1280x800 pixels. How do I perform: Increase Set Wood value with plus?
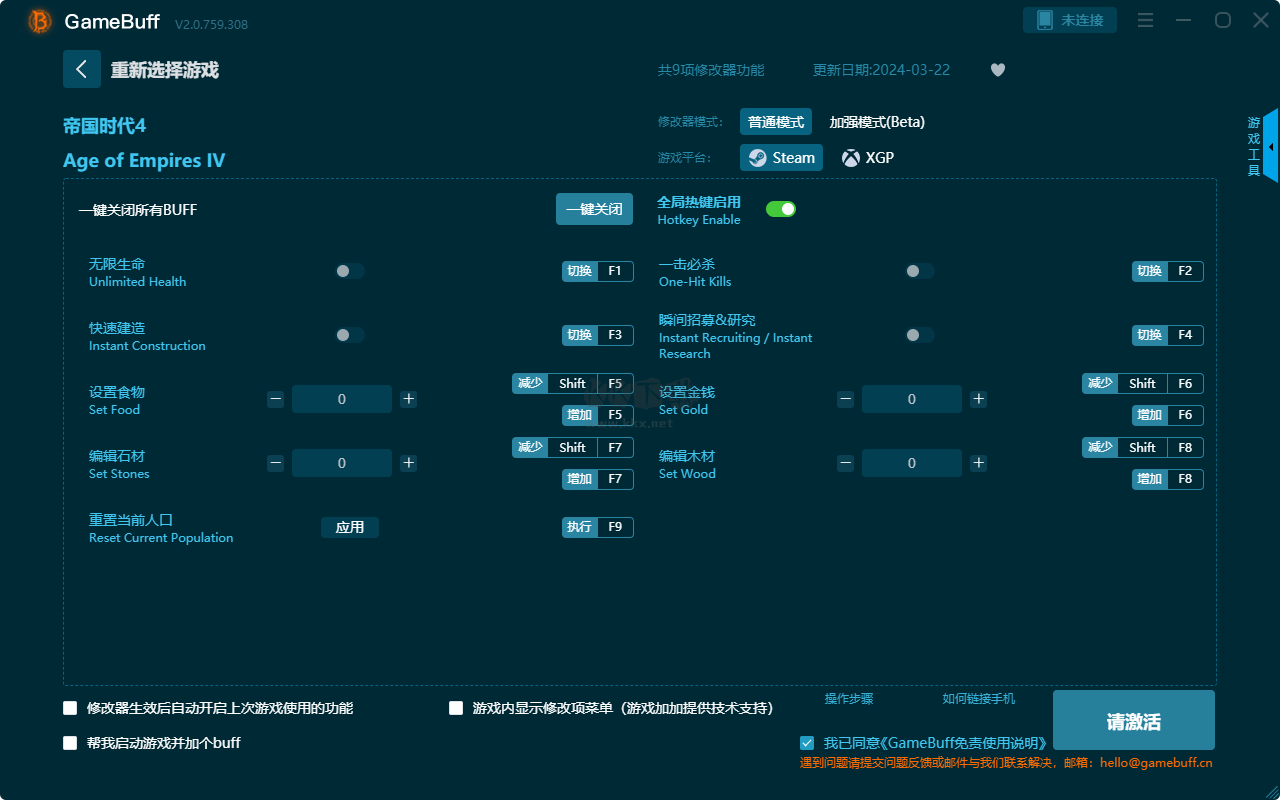pos(978,463)
